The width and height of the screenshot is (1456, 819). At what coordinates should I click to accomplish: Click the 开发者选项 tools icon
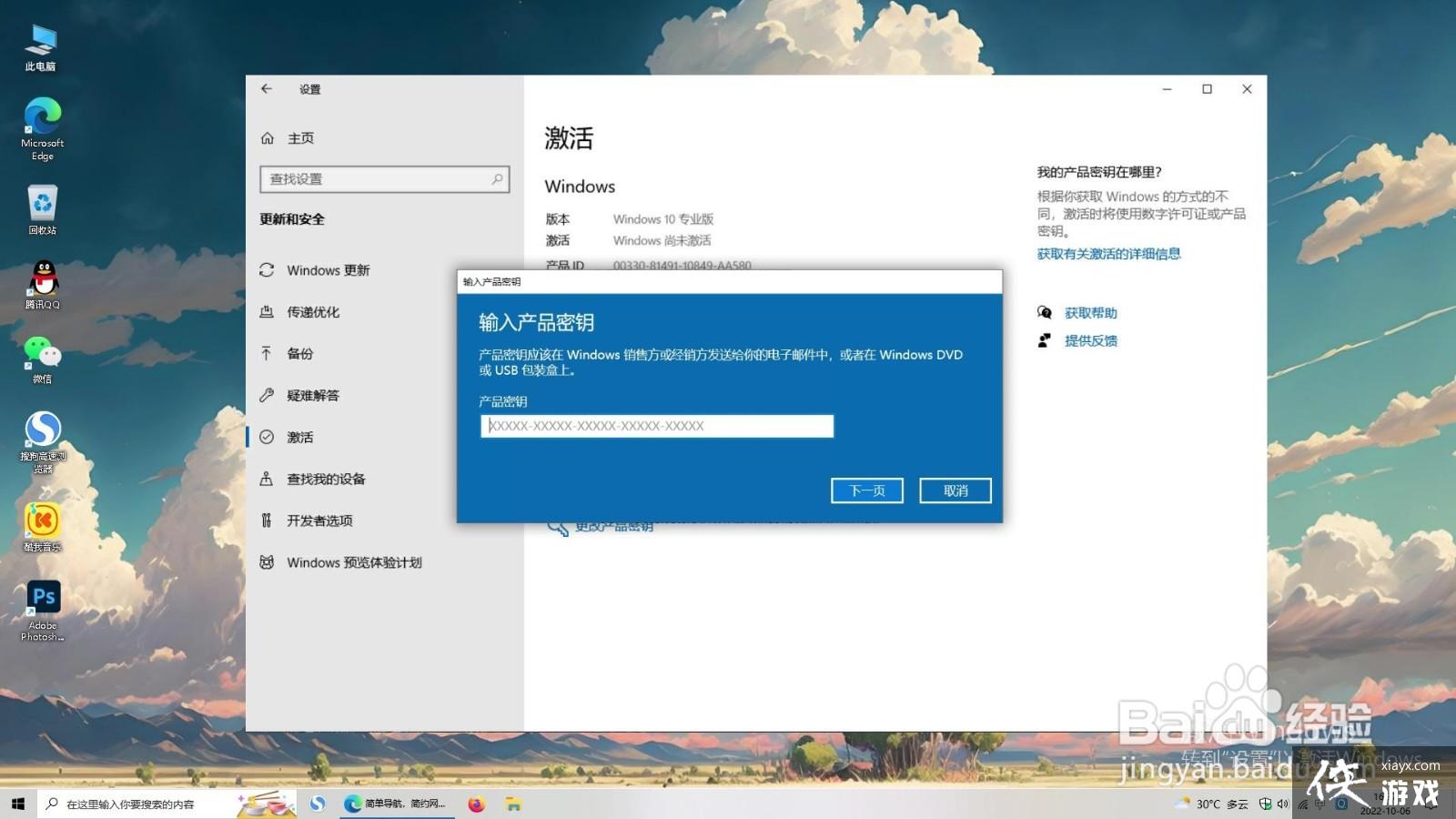tap(267, 521)
